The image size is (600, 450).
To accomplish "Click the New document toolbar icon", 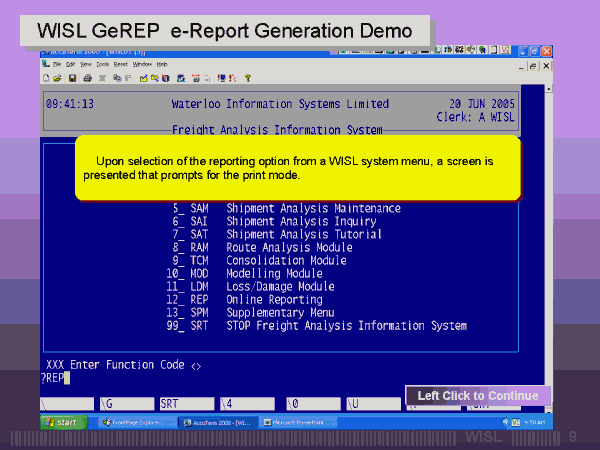I will point(47,77).
